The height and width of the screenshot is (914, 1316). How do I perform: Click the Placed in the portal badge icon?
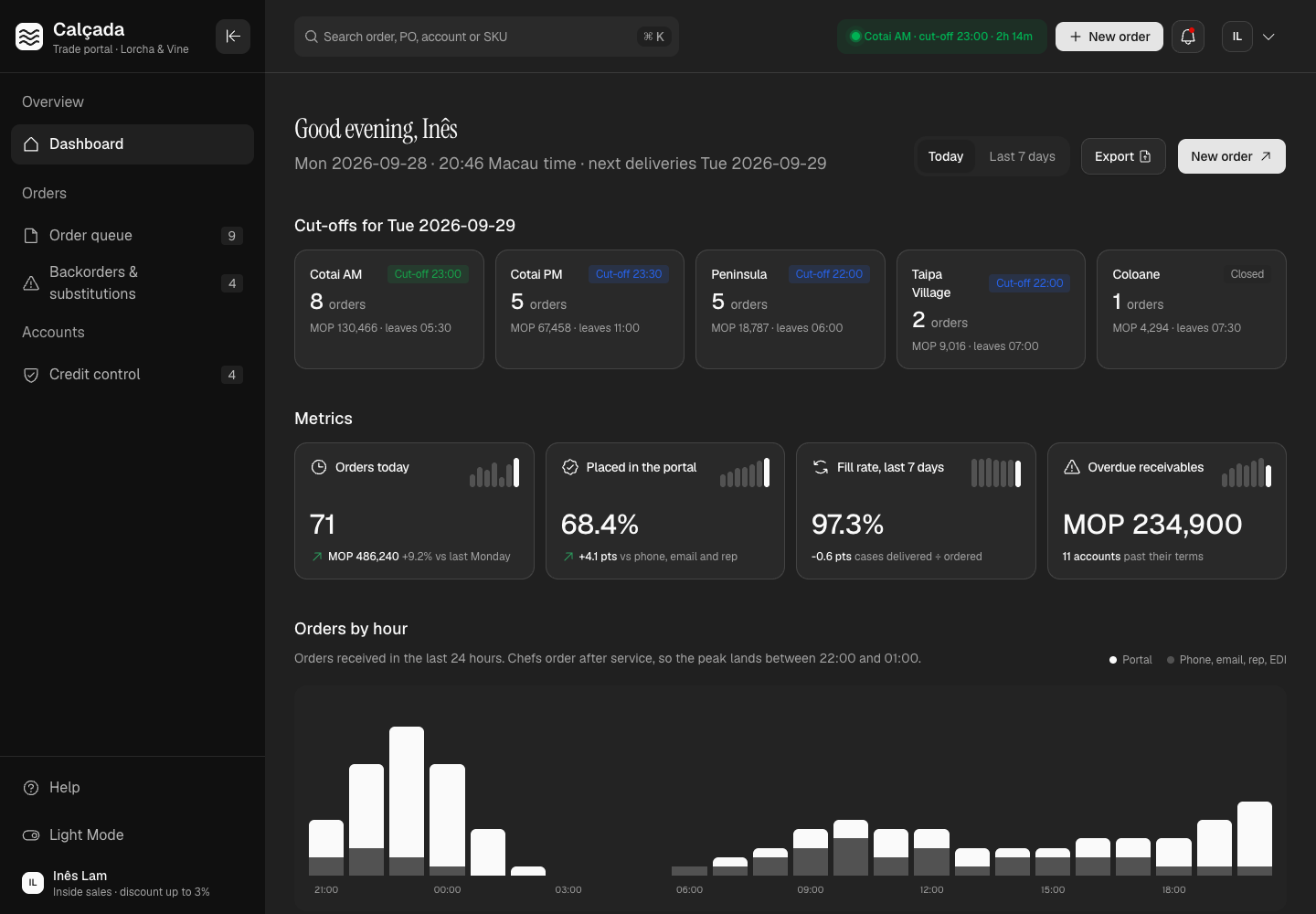570,467
